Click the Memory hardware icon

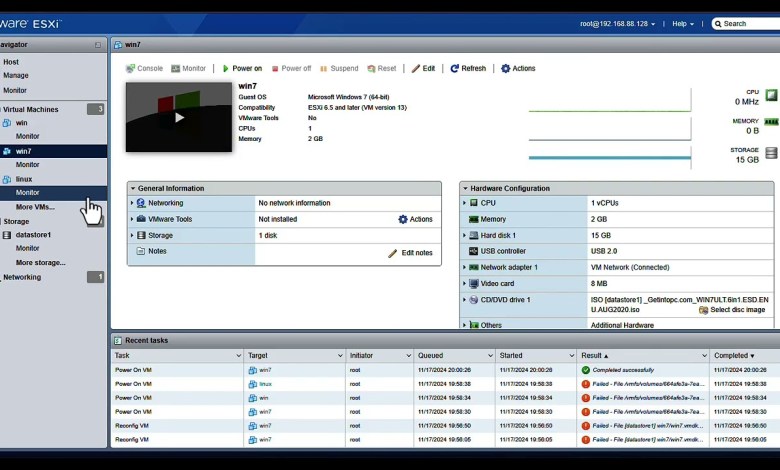[474, 219]
